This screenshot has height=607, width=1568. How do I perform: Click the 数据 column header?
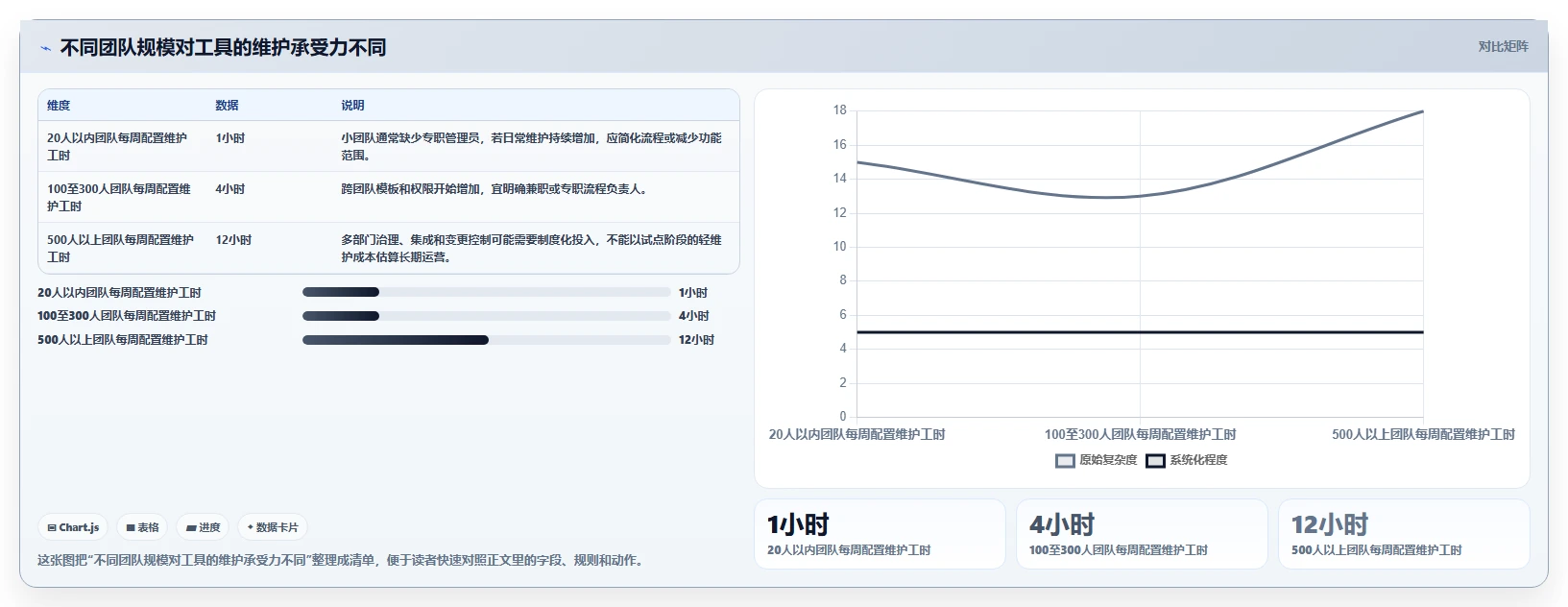227,106
